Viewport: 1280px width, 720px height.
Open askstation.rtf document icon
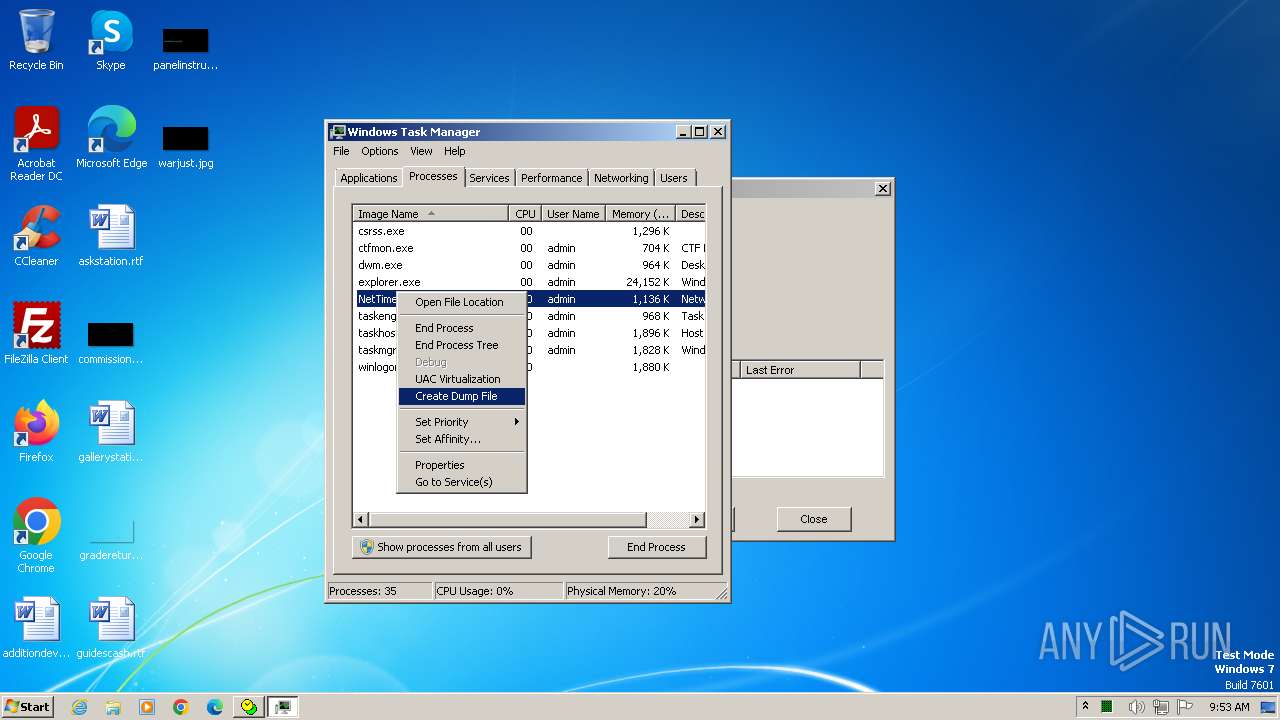point(111,236)
